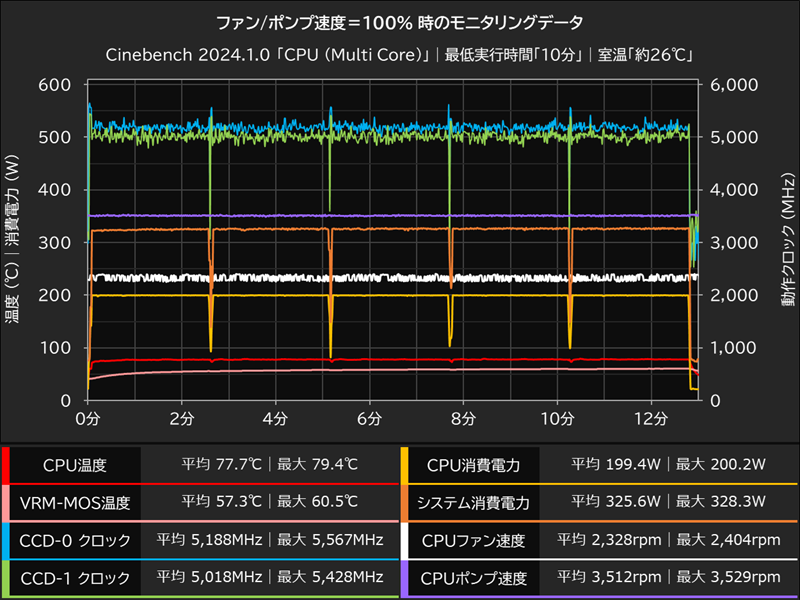The image size is (800, 600).
Task: Click the 12分 mark on the time axis
Action: point(654,414)
